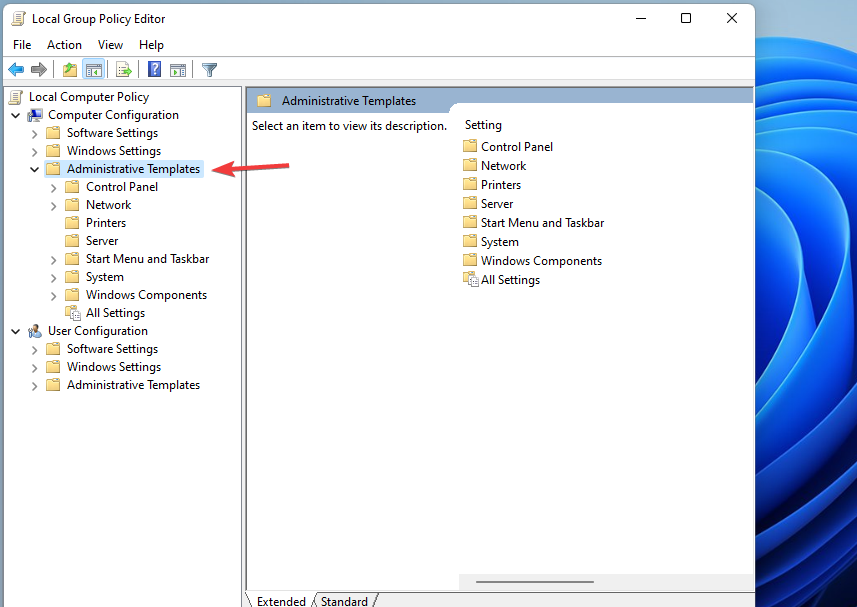The image size is (857, 607).
Task: Maximize the Local Group Policy Editor window
Action: (686, 18)
